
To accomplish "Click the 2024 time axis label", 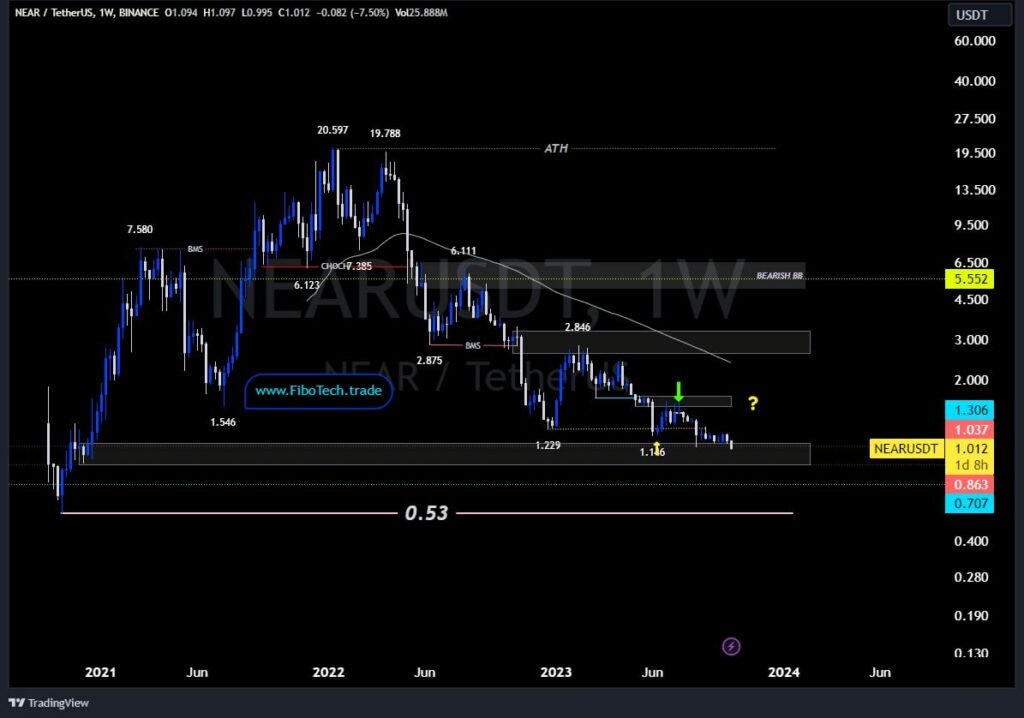I will [x=783, y=672].
